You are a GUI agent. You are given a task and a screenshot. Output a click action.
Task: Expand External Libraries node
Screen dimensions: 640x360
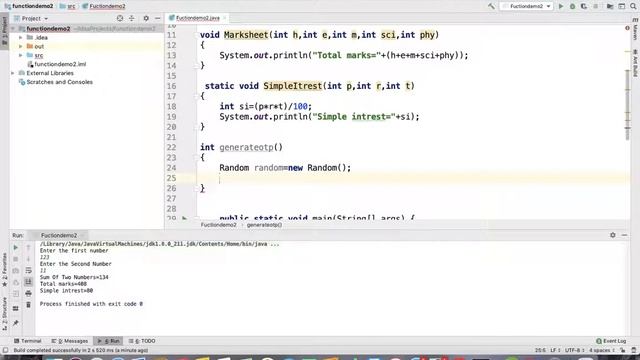coord(13,73)
